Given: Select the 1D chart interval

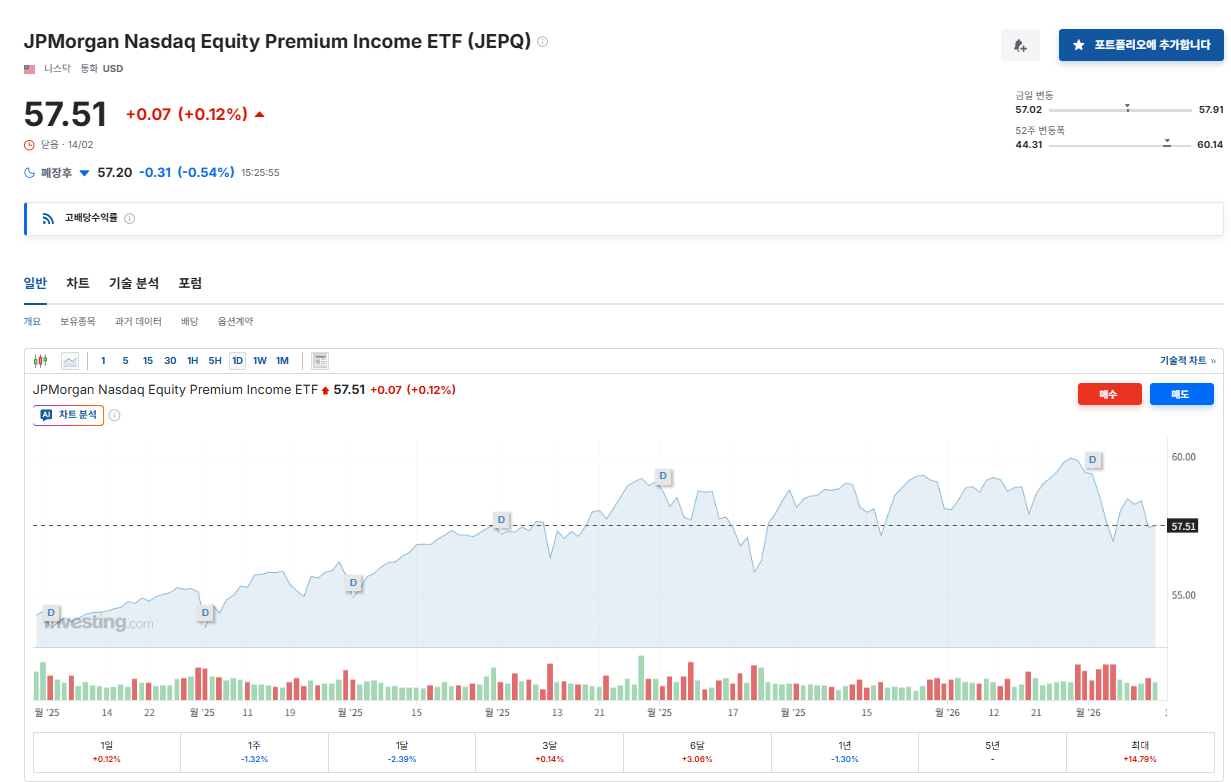Looking at the screenshot, I should click(237, 361).
